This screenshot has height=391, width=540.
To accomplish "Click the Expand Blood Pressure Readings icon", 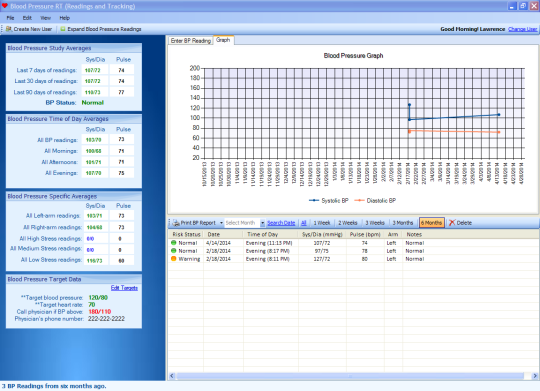I will 63,29.
